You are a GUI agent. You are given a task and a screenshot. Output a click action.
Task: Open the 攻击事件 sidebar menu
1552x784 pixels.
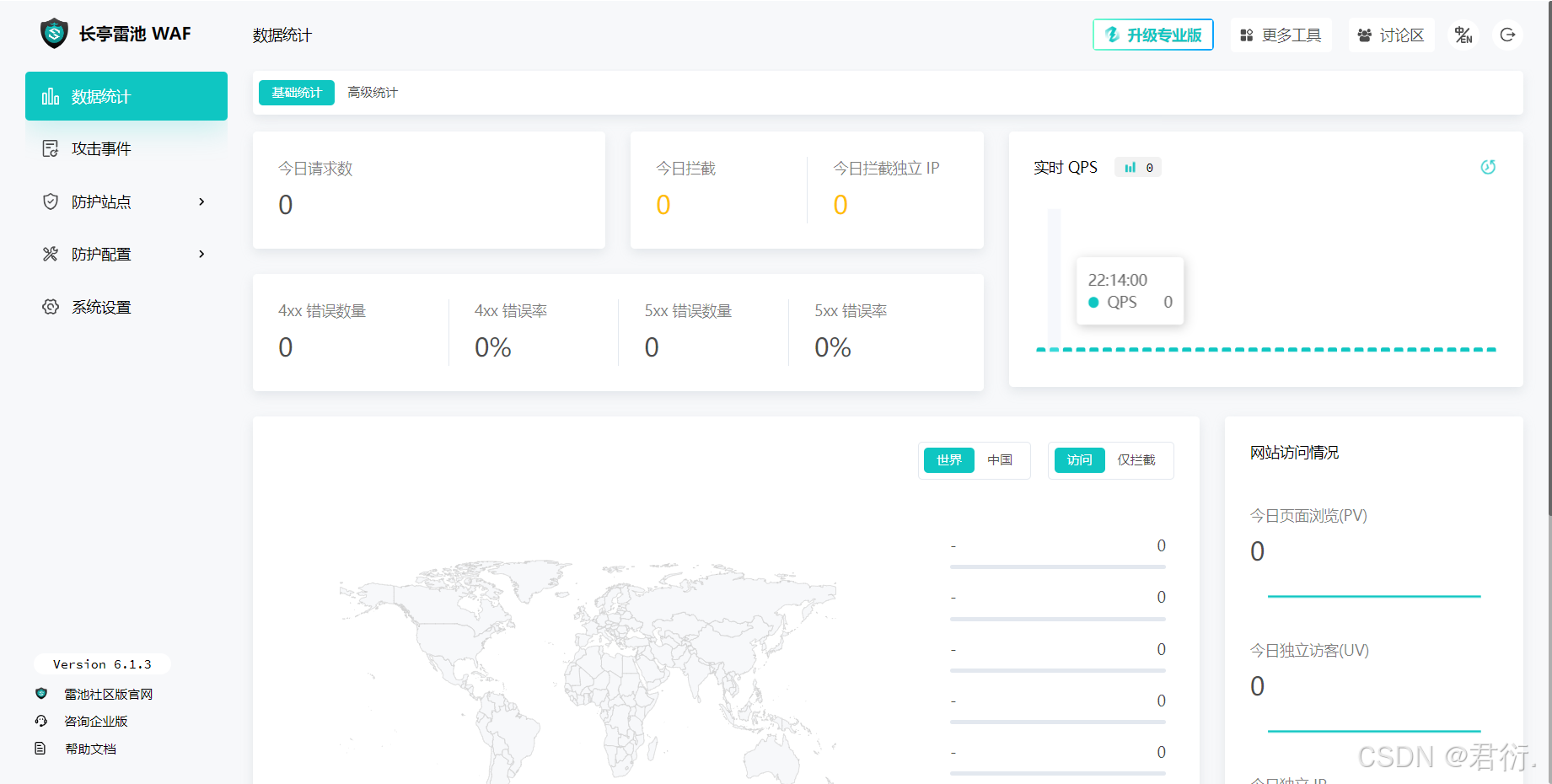[126, 148]
